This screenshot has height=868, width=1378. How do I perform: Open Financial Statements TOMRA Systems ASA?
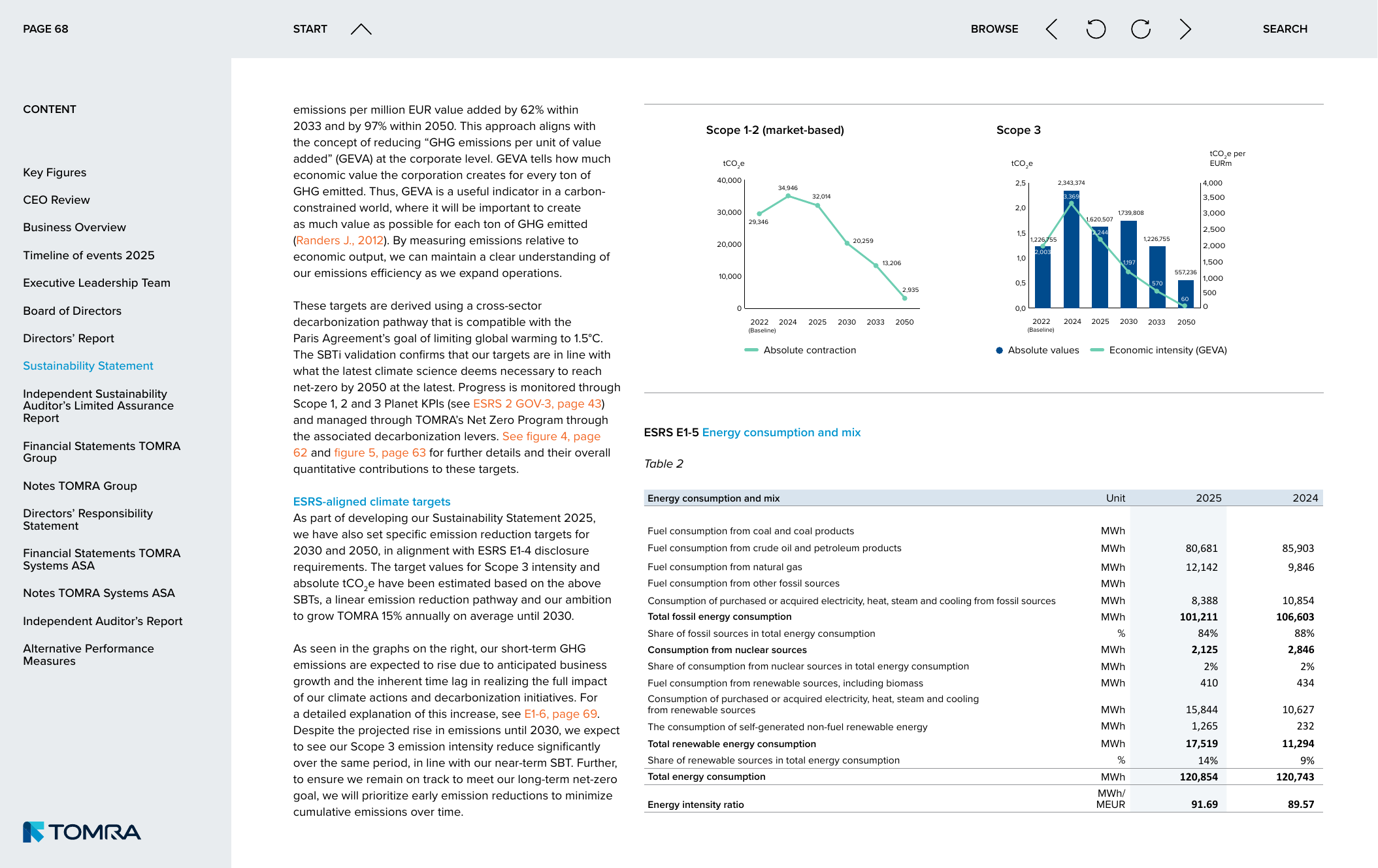pos(101,559)
